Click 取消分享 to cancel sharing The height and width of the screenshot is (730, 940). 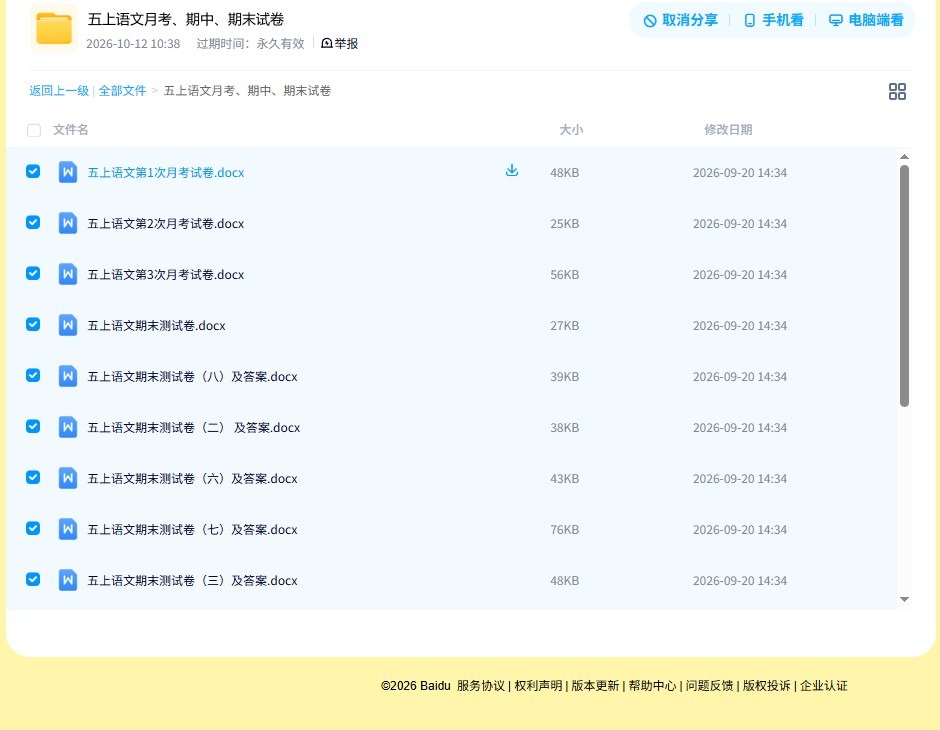(x=680, y=20)
